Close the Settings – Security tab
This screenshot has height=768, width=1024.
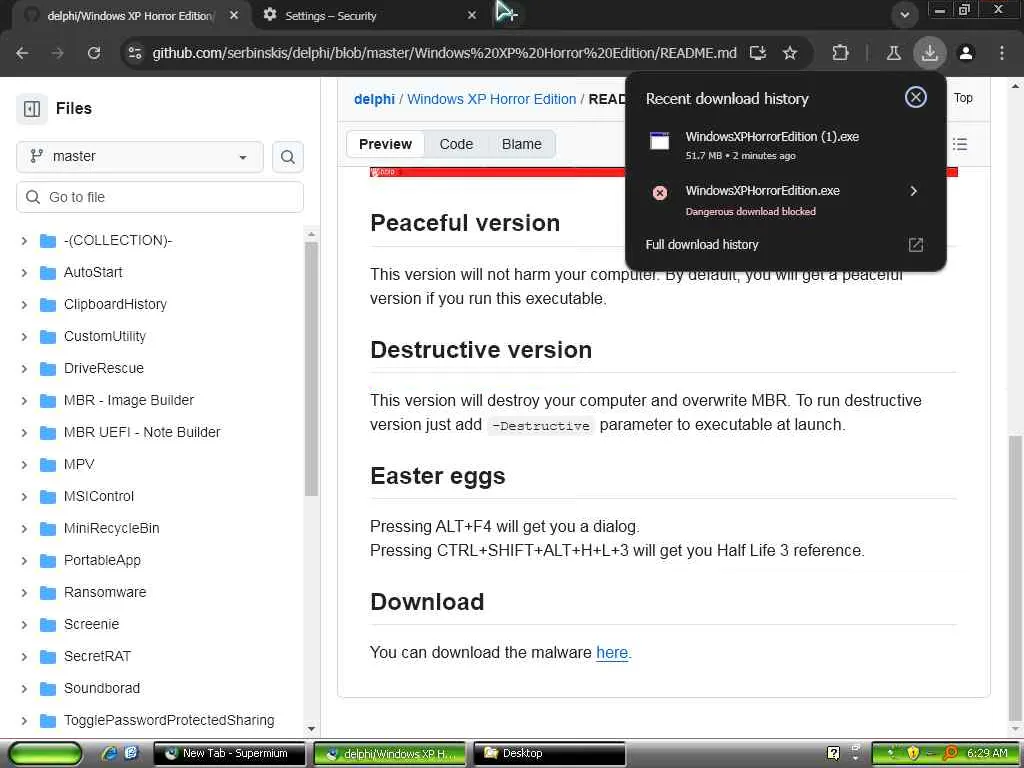point(472,15)
